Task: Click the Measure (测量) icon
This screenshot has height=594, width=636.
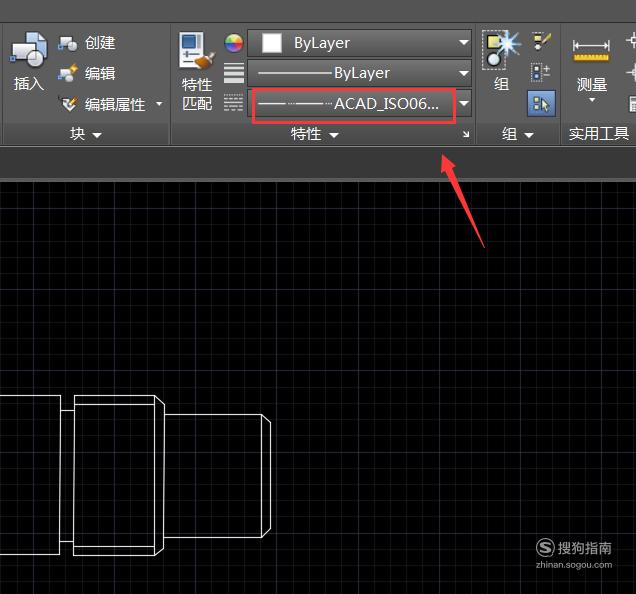Action: 591,50
